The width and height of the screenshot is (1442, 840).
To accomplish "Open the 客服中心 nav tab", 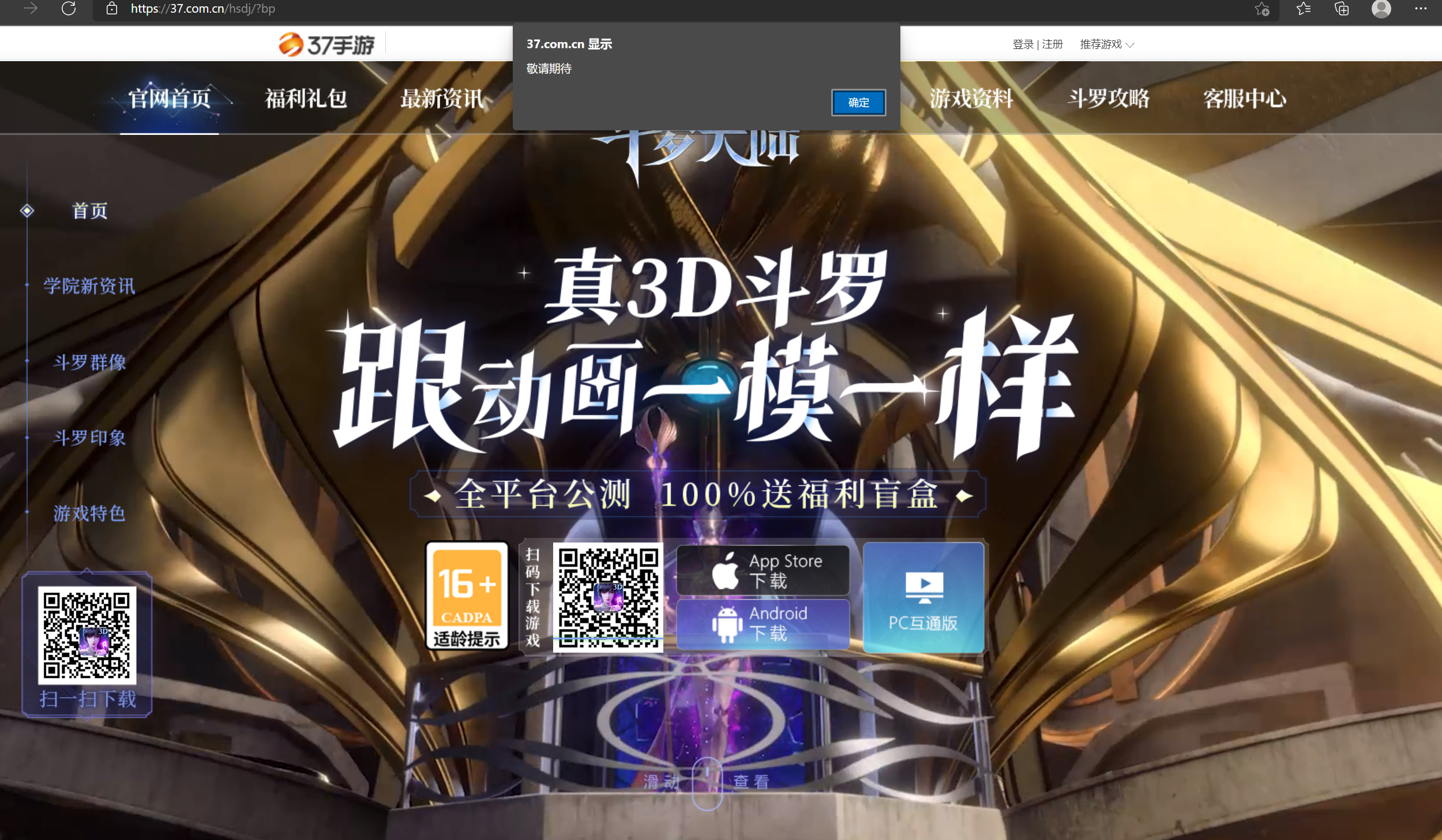I will (1245, 99).
